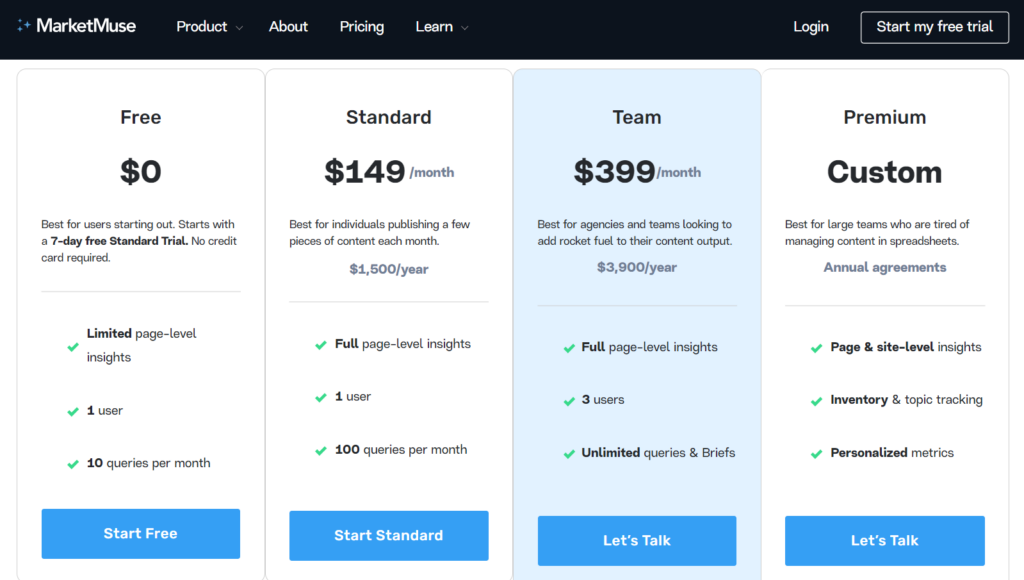Click Start my free trial button

[x=935, y=27]
